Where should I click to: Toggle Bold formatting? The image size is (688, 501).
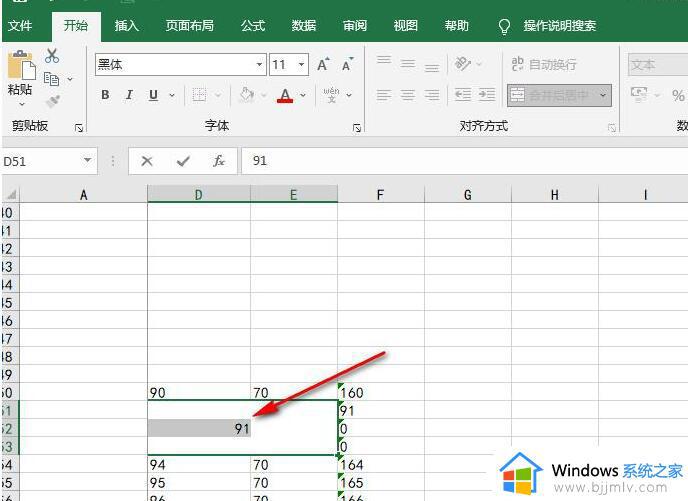tap(105, 95)
